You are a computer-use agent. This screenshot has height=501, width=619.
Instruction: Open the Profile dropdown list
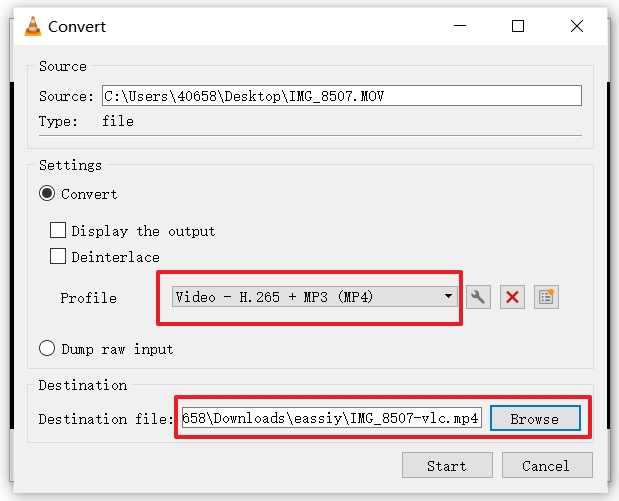click(x=315, y=296)
